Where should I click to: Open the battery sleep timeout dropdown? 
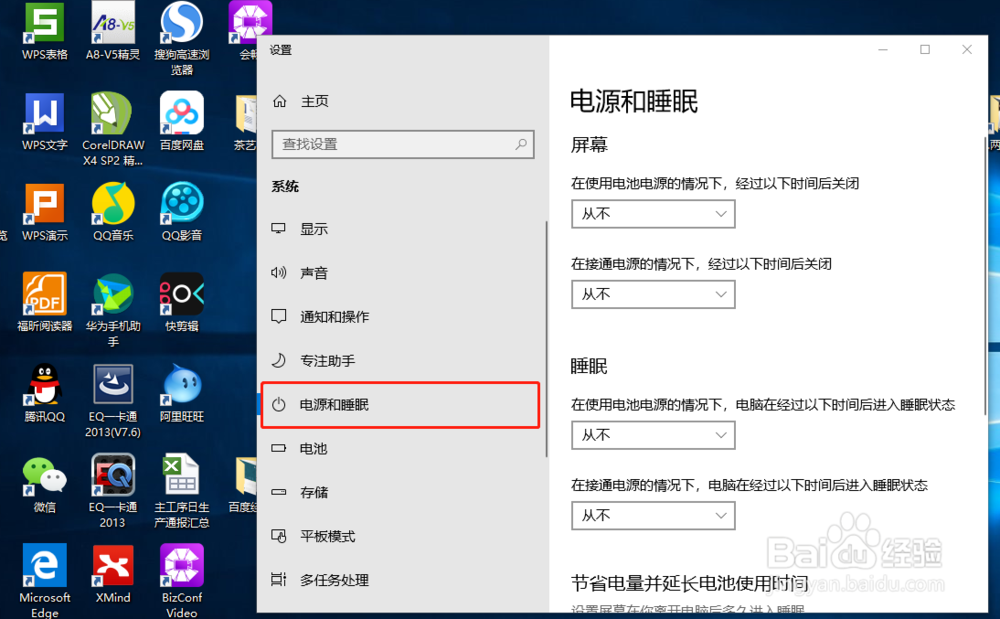click(x=652, y=435)
